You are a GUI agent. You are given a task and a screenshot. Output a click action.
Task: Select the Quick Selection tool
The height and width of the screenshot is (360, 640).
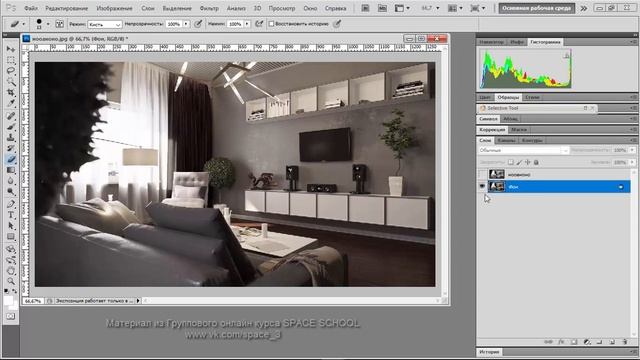11,82
